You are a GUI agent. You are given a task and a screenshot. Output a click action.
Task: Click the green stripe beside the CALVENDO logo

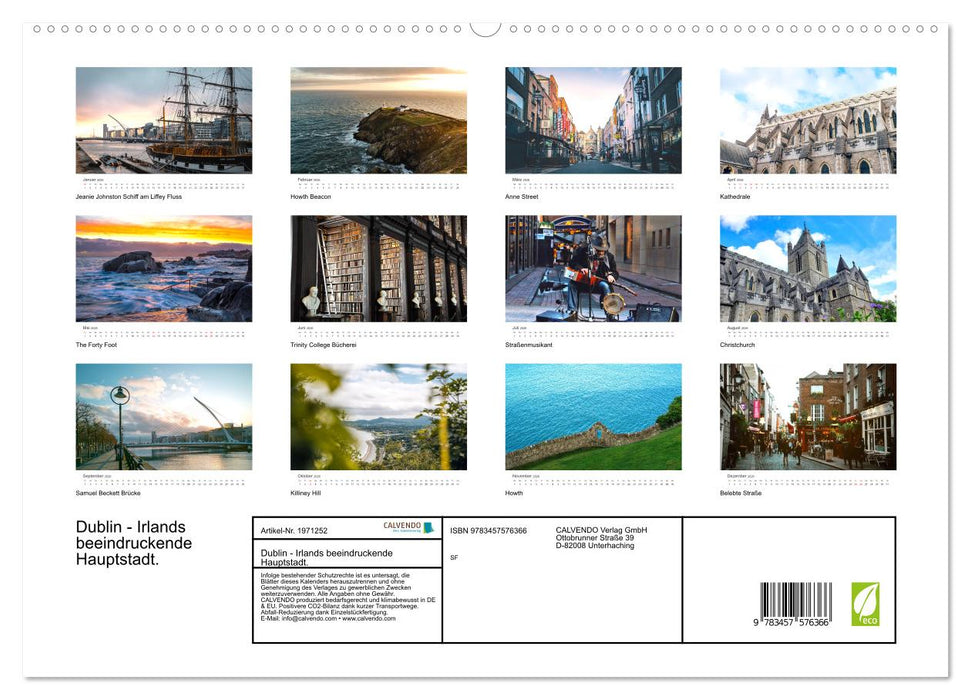[x=429, y=527]
